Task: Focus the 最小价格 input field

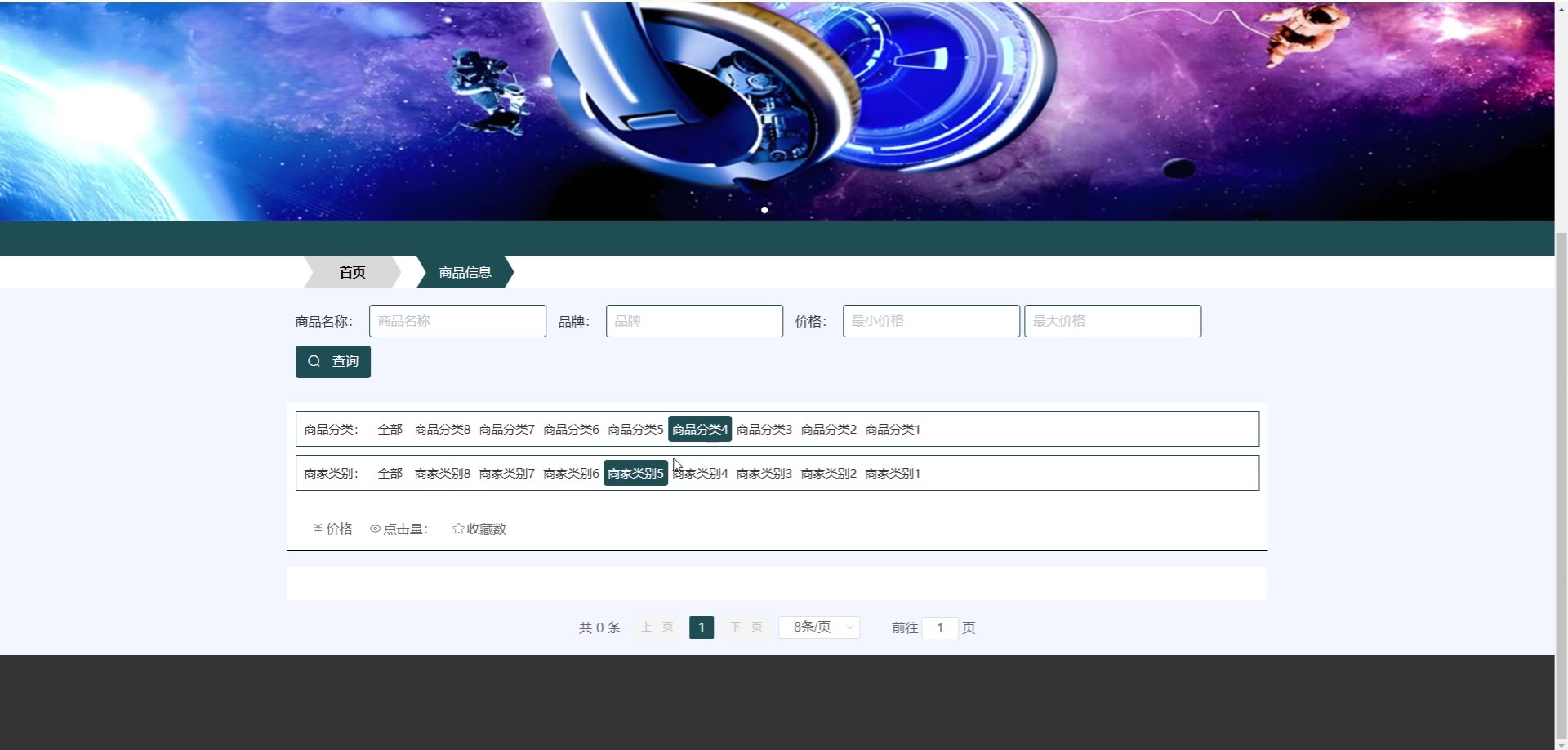Action: pos(931,321)
